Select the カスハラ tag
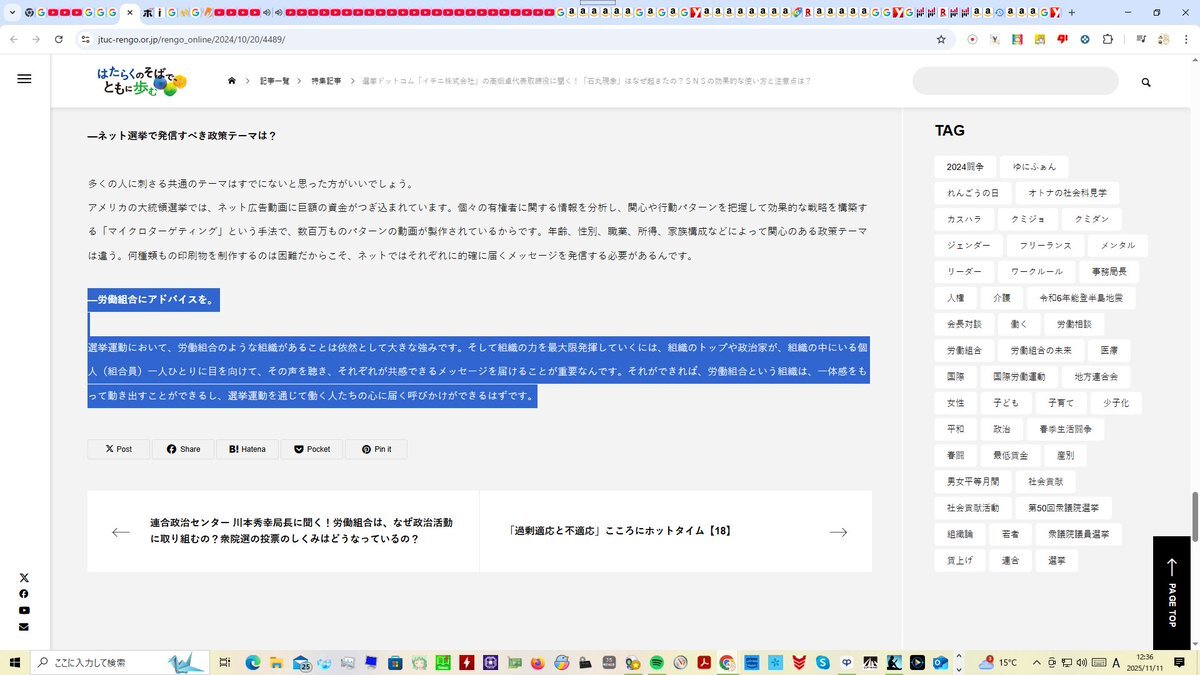1200x675 pixels. point(964,219)
